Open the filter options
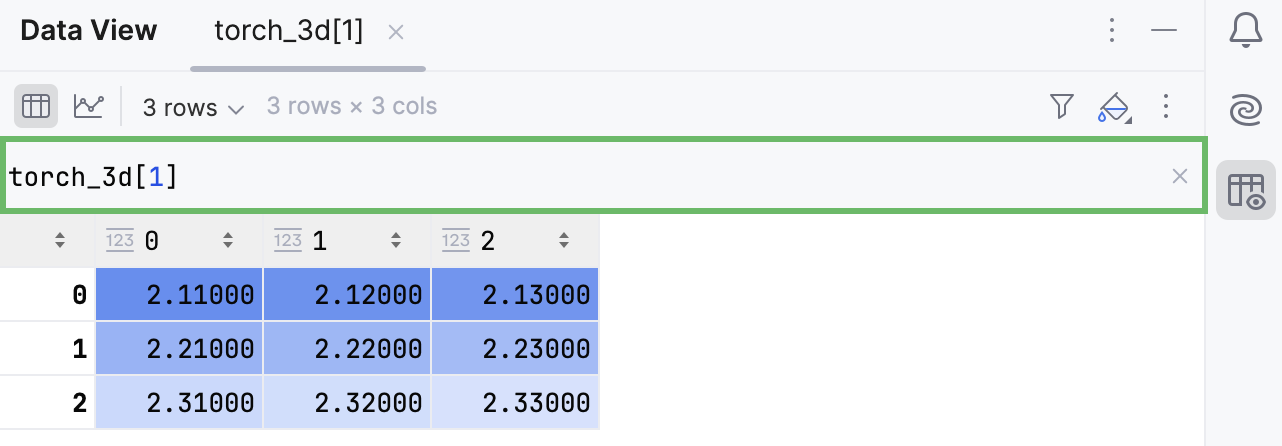The height and width of the screenshot is (446, 1282). pos(1061,106)
